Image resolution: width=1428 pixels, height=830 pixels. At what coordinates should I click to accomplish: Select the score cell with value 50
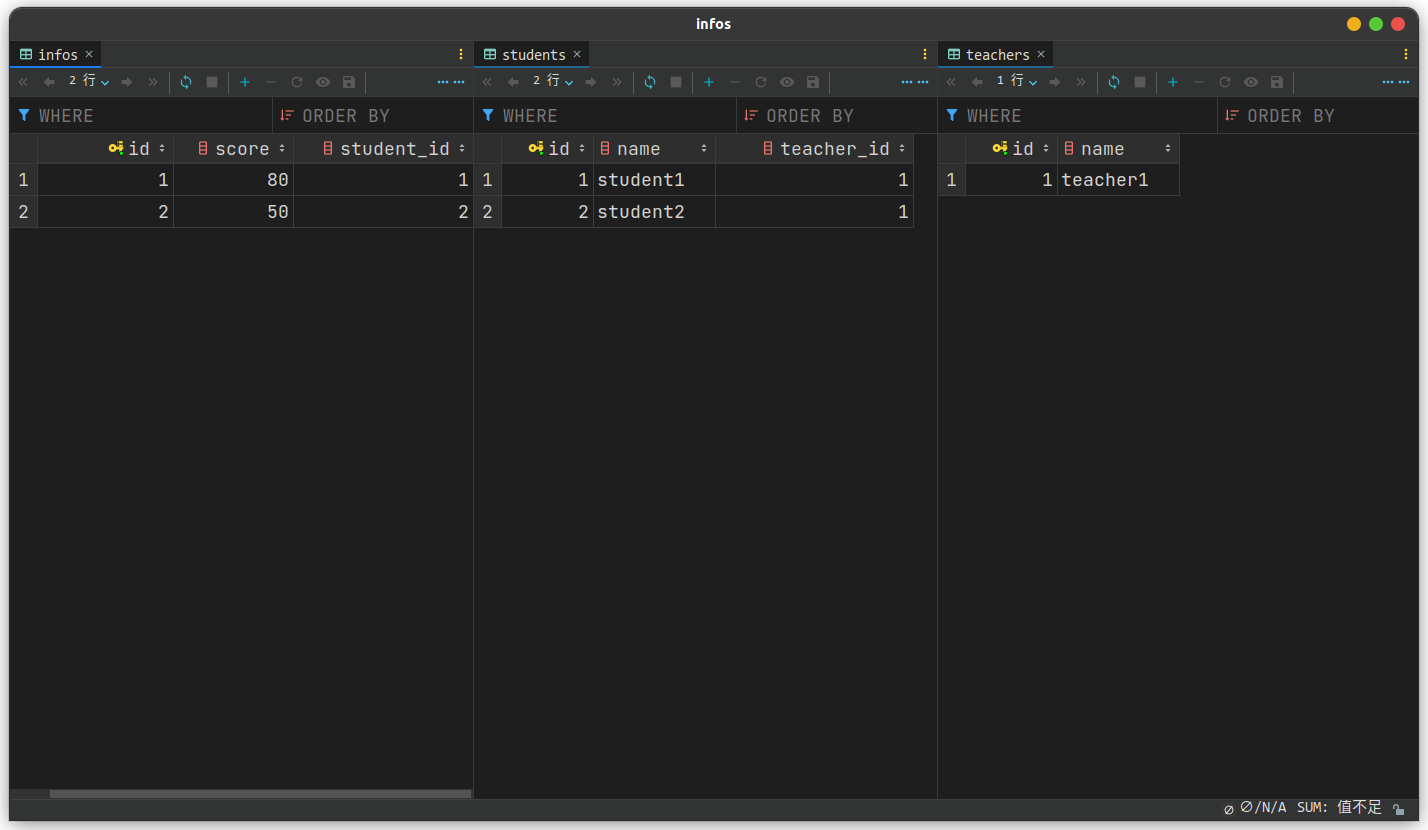coord(234,212)
